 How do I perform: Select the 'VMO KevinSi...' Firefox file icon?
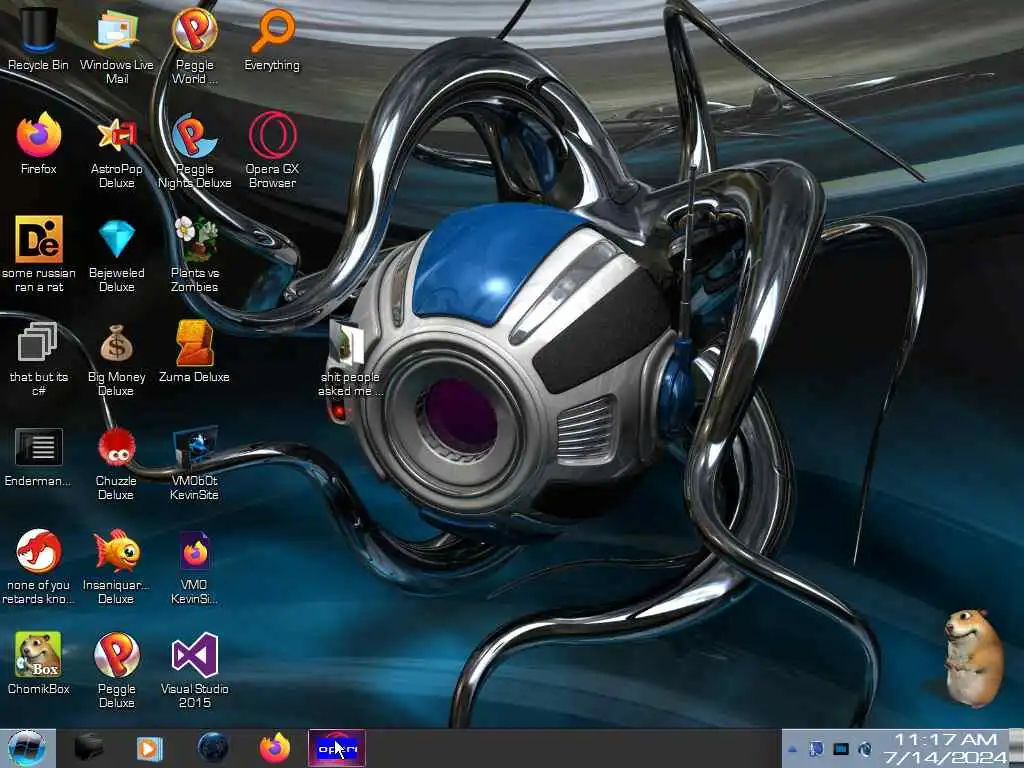point(195,566)
